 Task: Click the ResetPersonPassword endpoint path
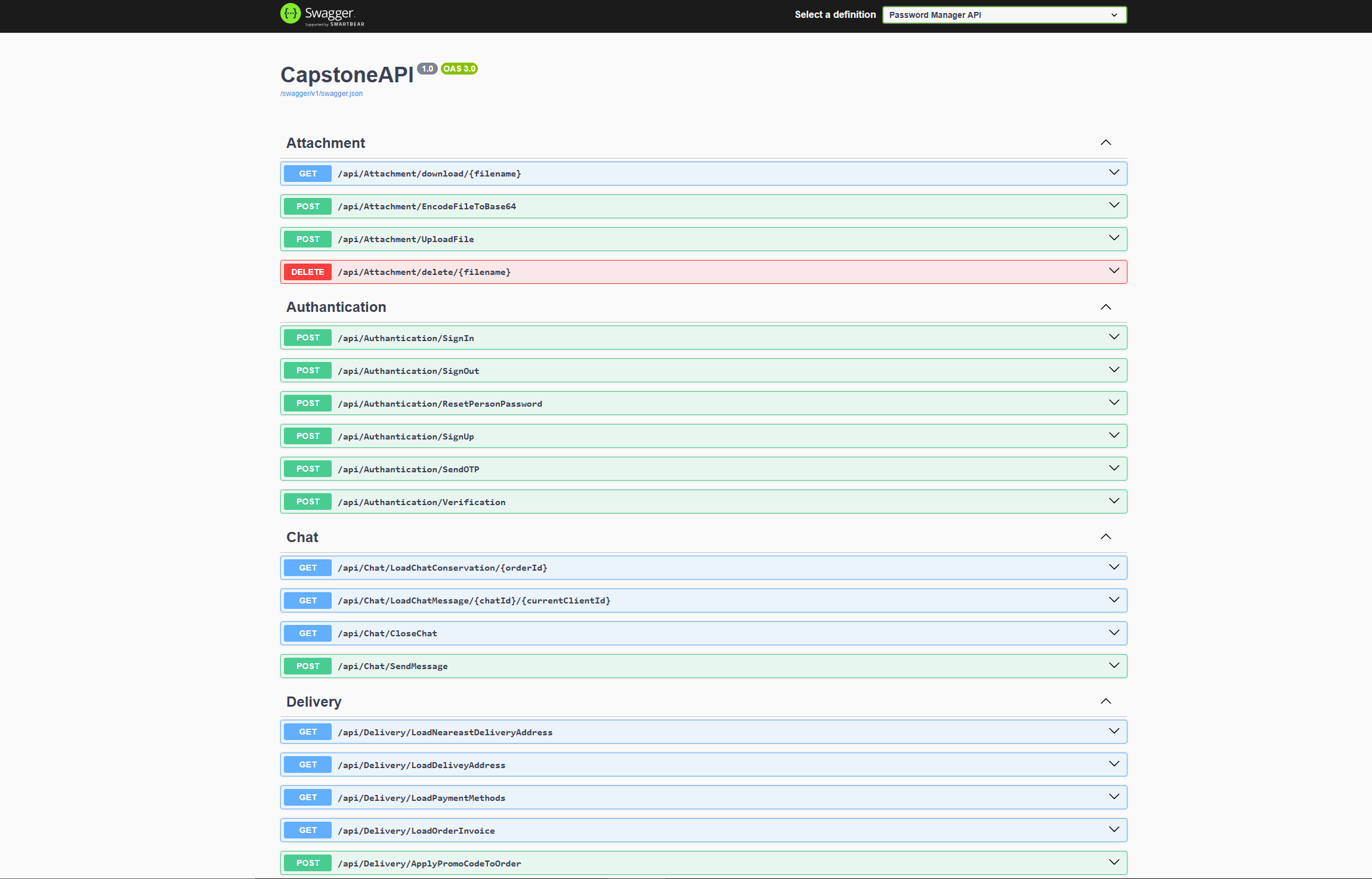tap(440, 404)
